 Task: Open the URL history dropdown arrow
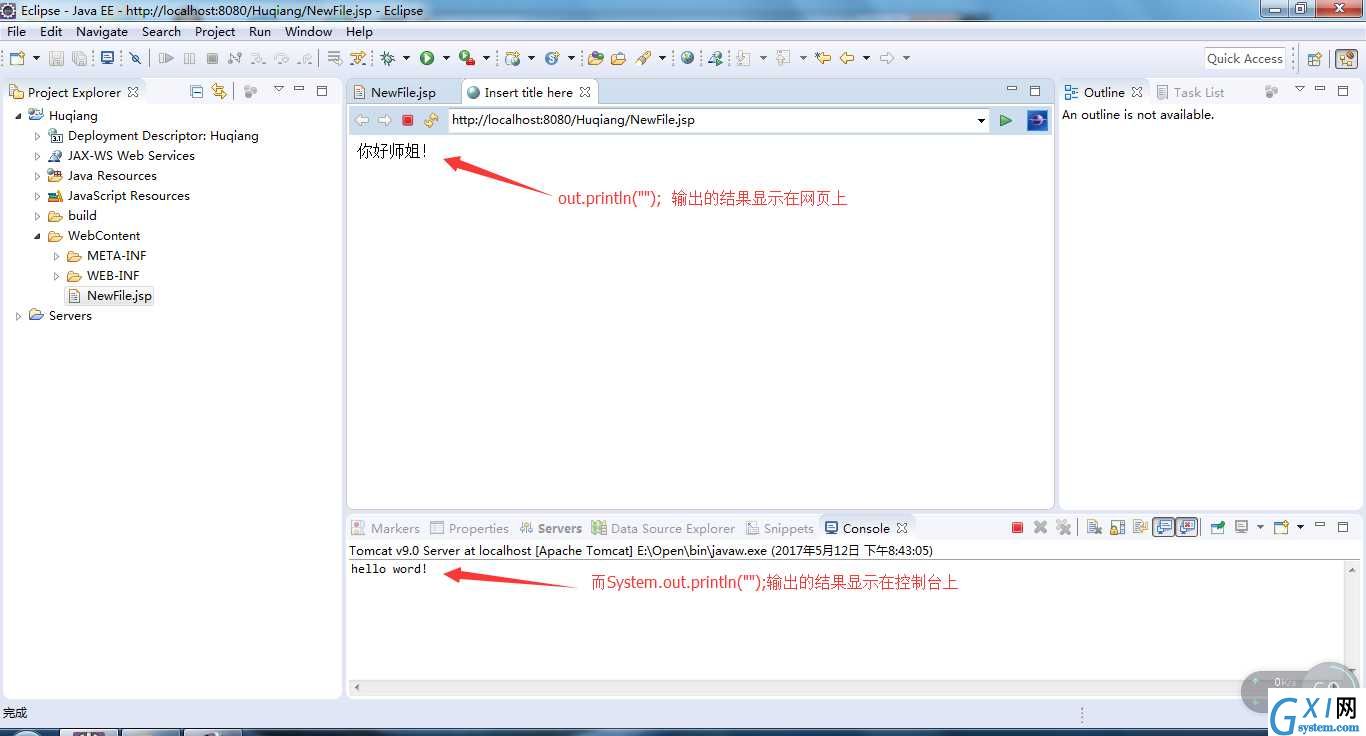tap(981, 120)
